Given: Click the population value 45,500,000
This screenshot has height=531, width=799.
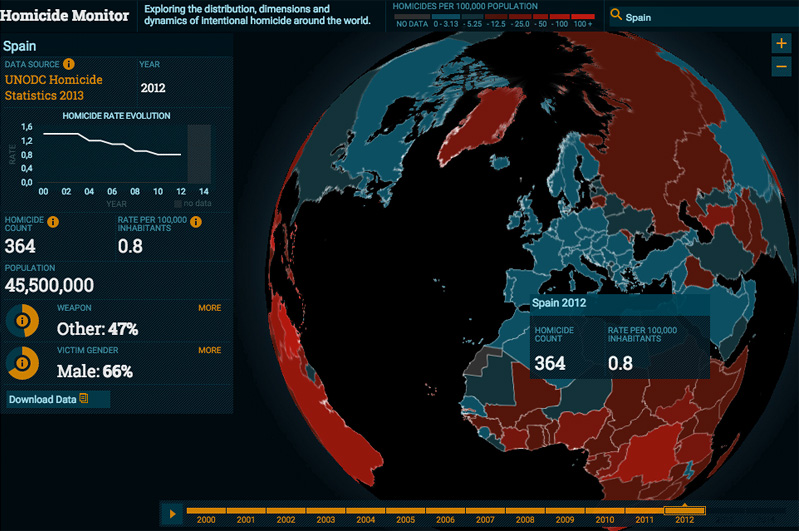Looking at the screenshot, I should [x=49, y=285].
